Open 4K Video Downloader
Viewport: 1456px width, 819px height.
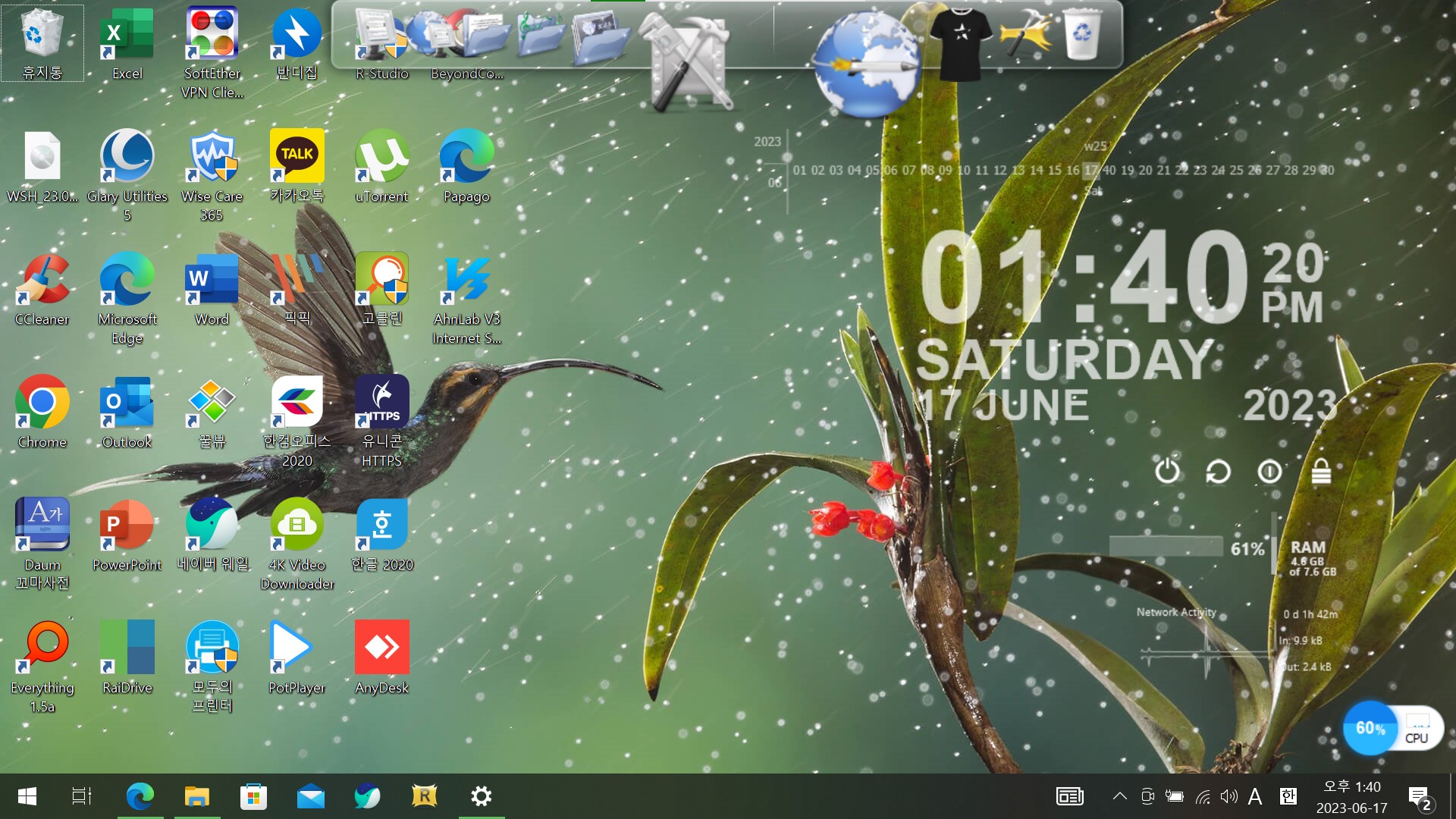coord(297,544)
